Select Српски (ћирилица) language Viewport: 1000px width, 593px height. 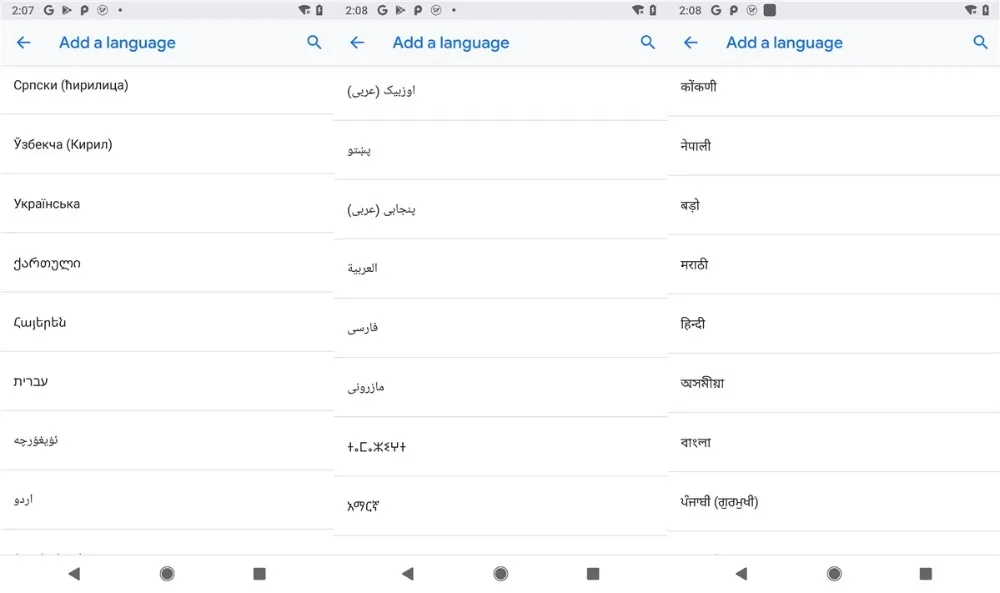(x=166, y=85)
